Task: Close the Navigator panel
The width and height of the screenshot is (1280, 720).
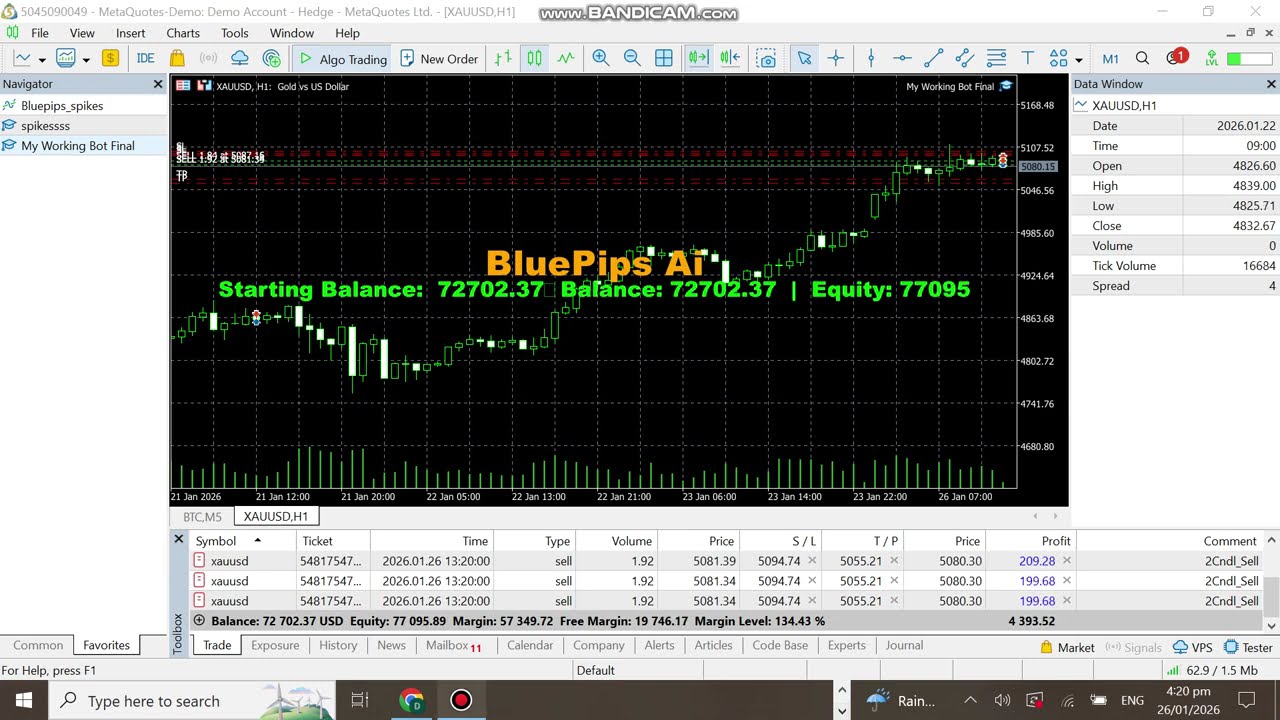Action: [x=158, y=84]
